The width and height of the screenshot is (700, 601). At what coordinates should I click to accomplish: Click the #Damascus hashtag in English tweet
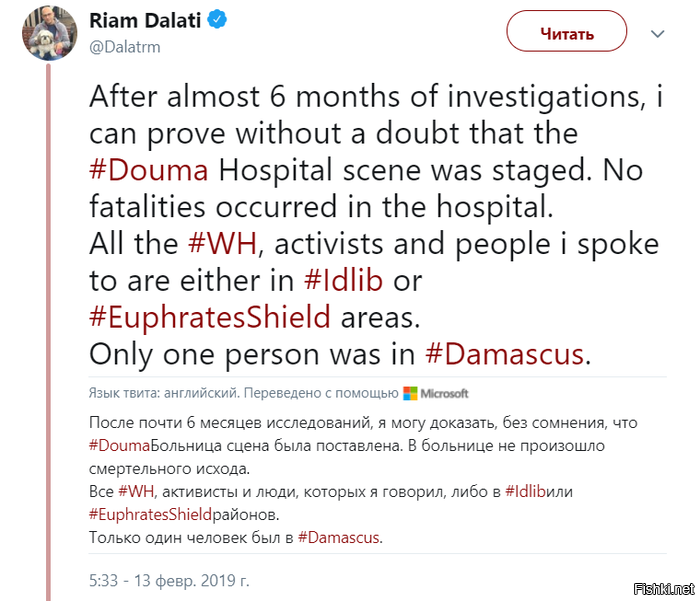504,354
